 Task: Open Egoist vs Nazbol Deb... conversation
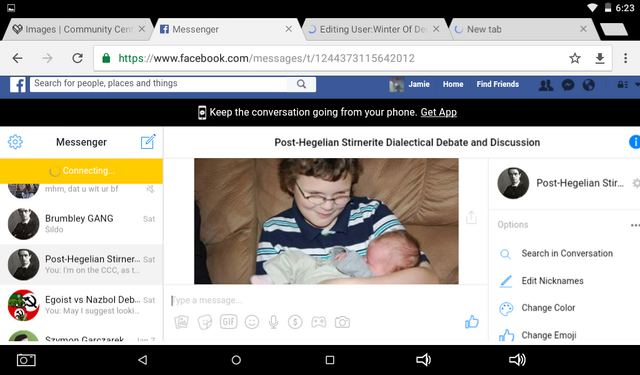point(81,305)
